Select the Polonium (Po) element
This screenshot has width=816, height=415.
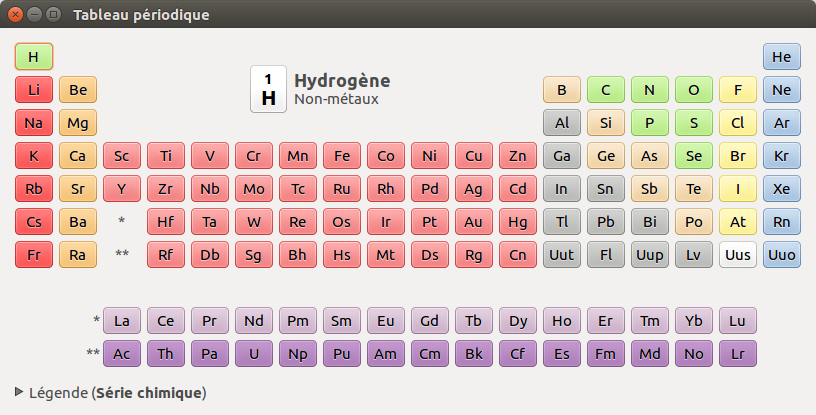694,222
